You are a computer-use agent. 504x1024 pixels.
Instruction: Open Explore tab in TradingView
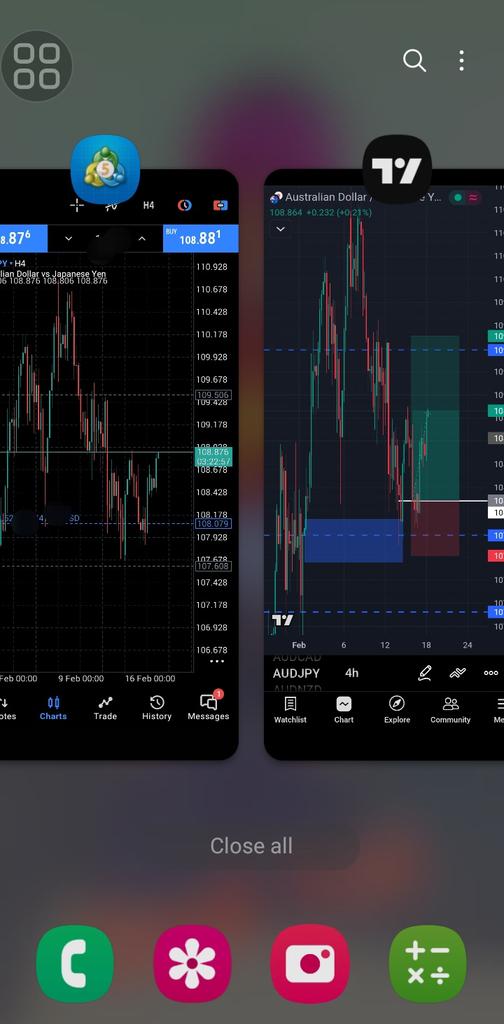(x=397, y=710)
